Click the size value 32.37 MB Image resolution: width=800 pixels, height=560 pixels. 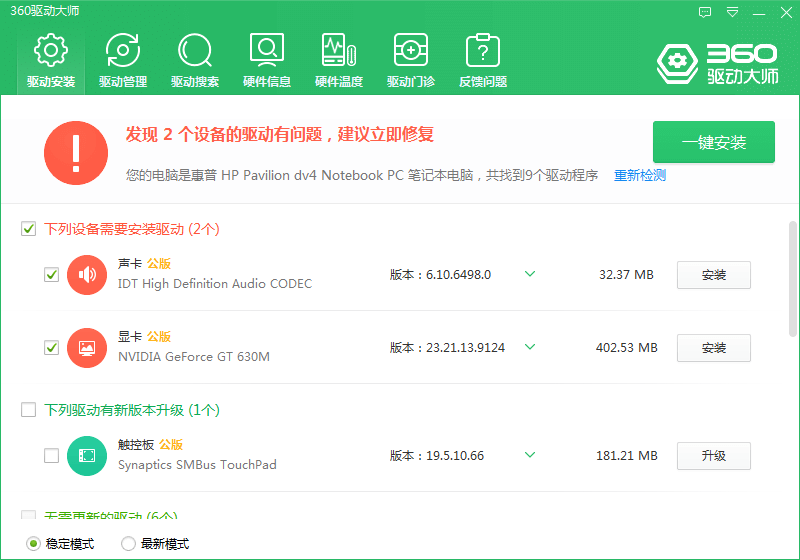point(626,275)
